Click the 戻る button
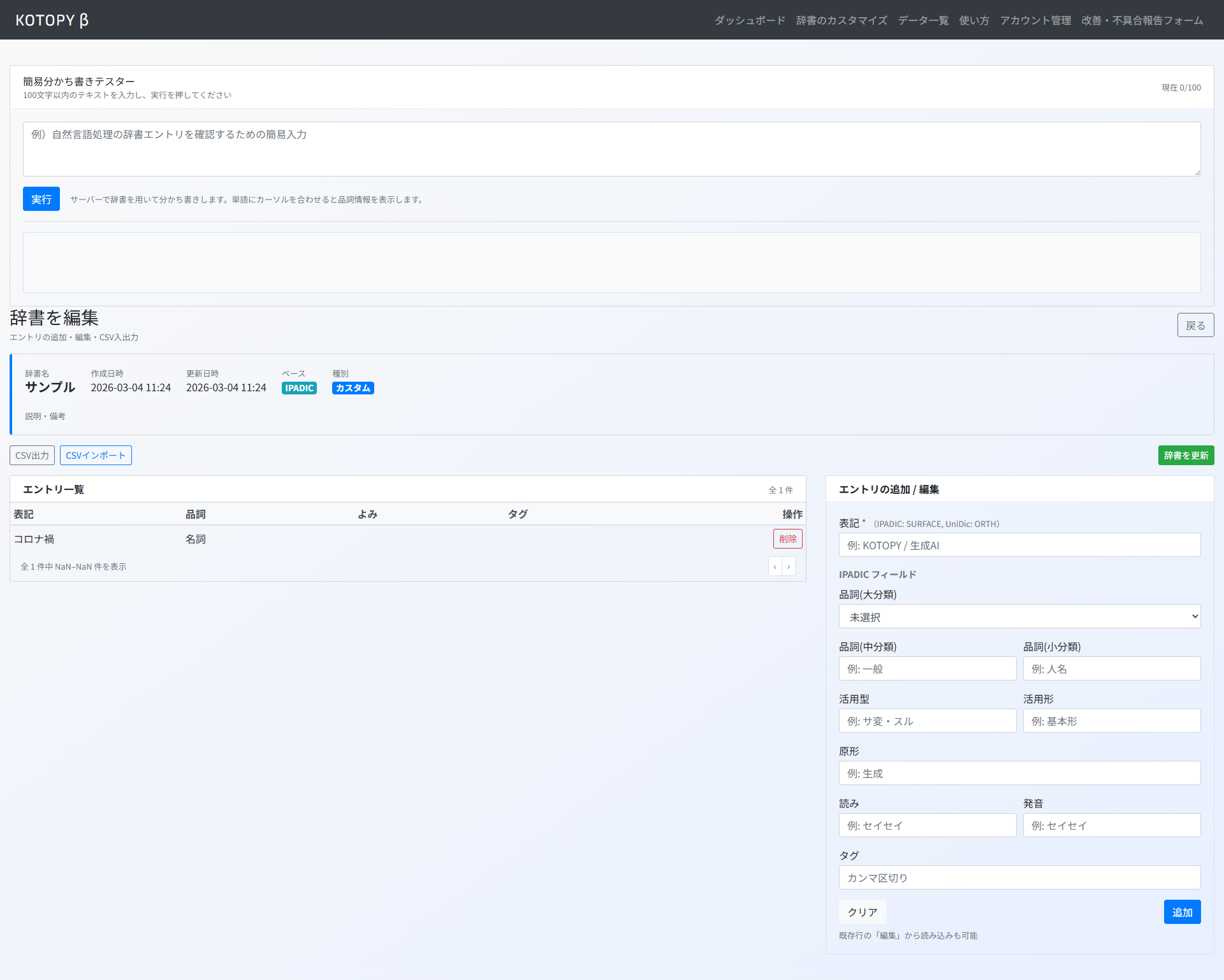Screen dimensions: 1224x980 1195,326
